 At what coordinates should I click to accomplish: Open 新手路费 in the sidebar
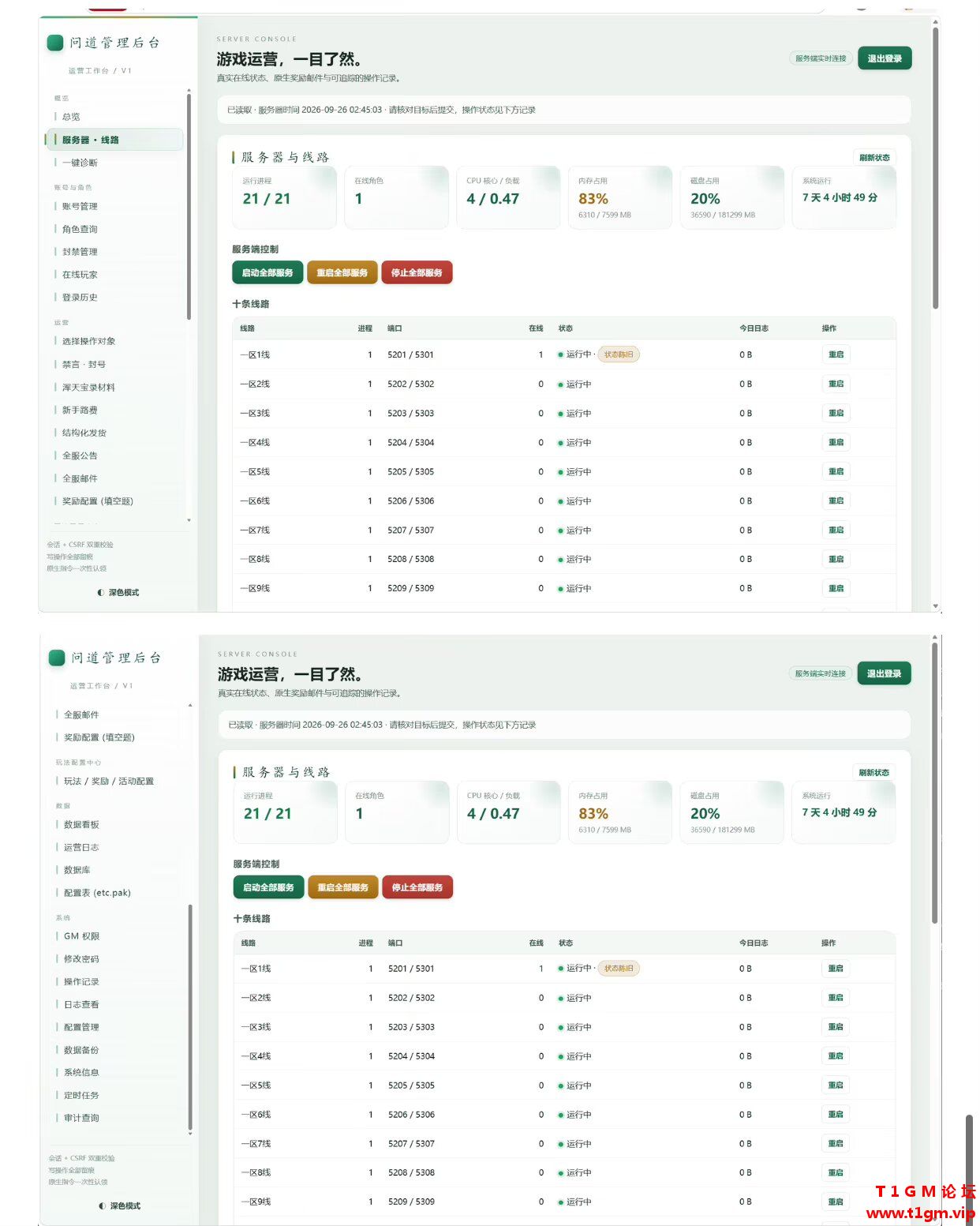(80, 411)
